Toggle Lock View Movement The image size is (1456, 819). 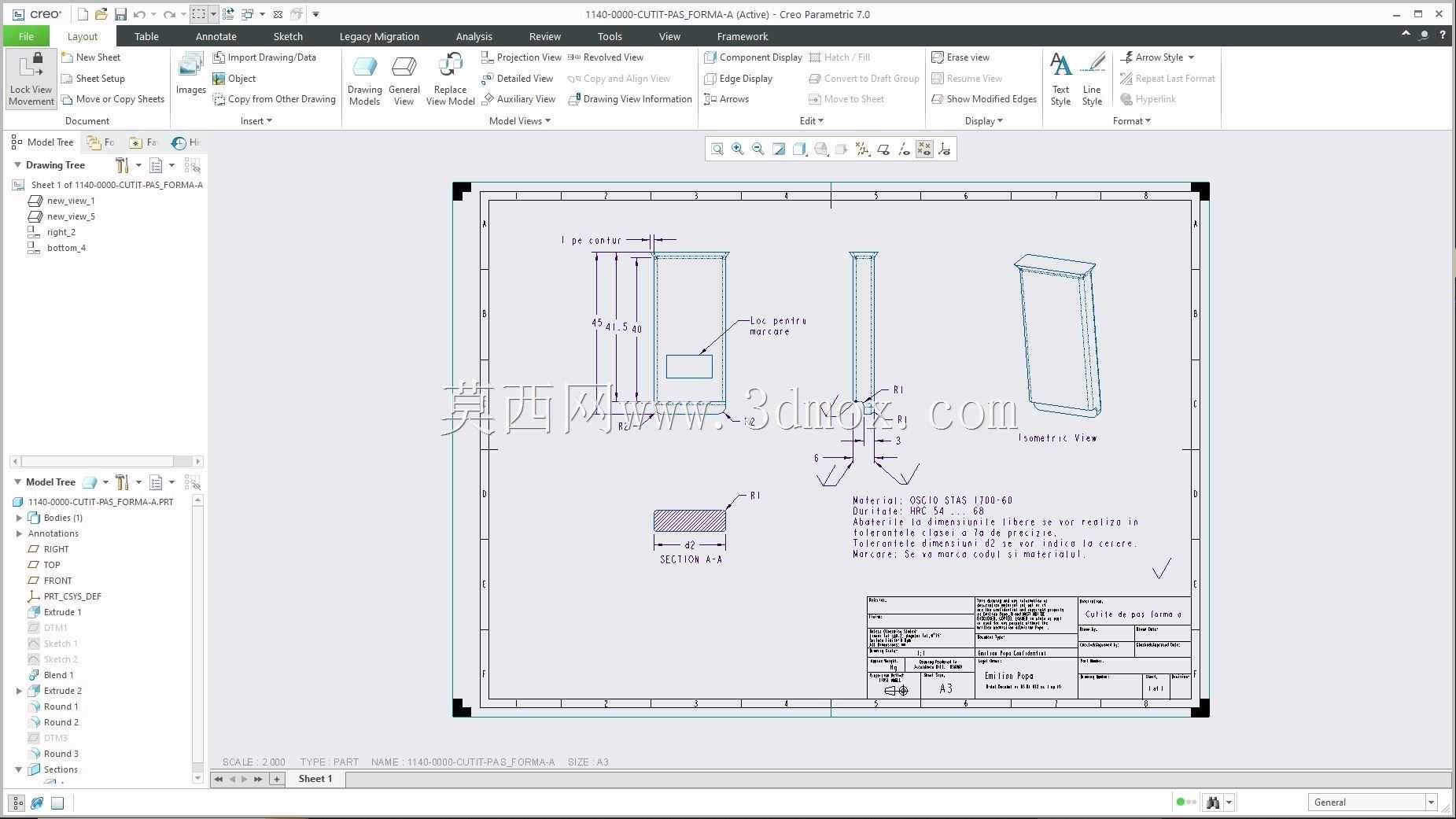(x=31, y=79)
